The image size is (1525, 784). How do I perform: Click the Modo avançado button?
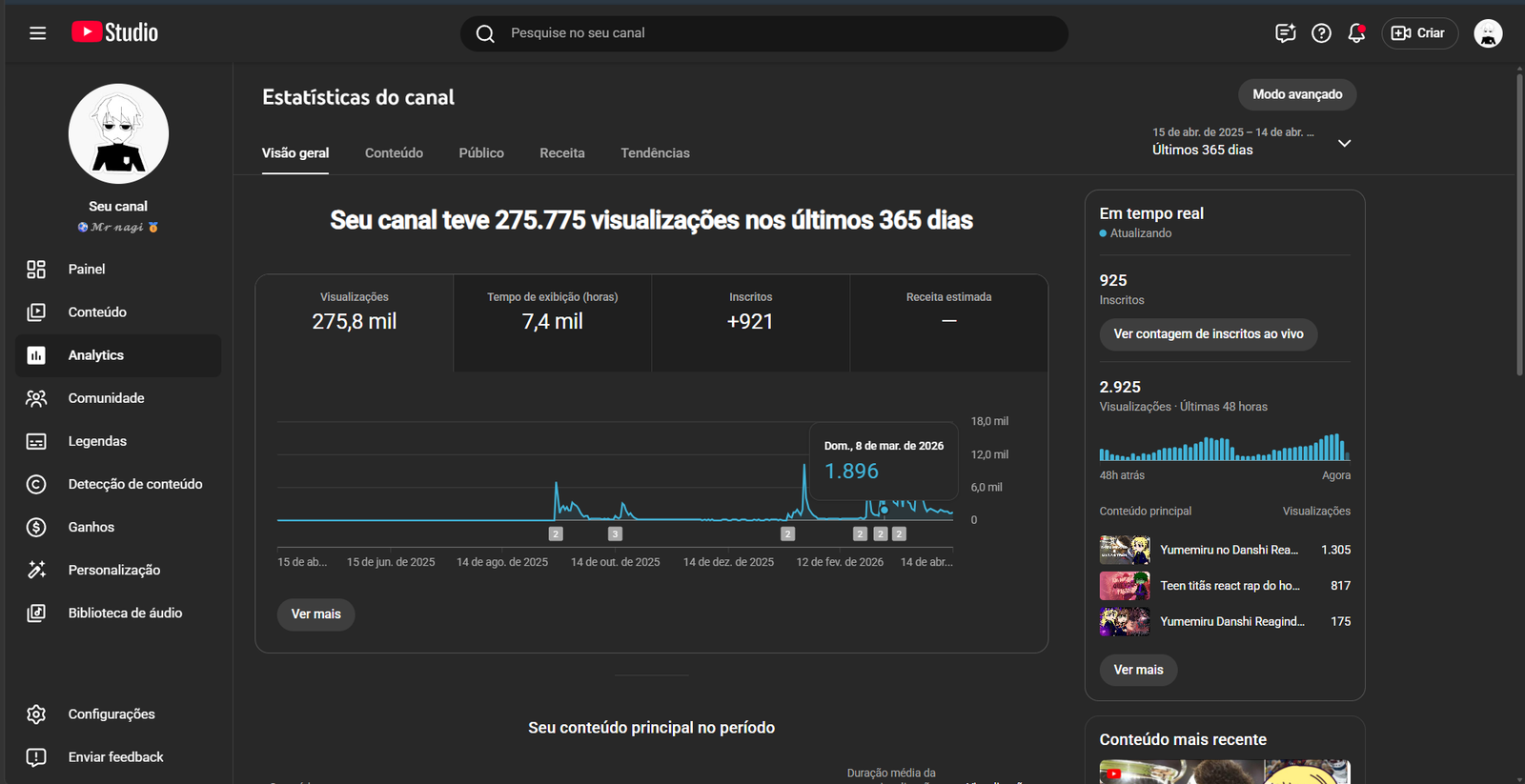click(x=1296, y=94)
